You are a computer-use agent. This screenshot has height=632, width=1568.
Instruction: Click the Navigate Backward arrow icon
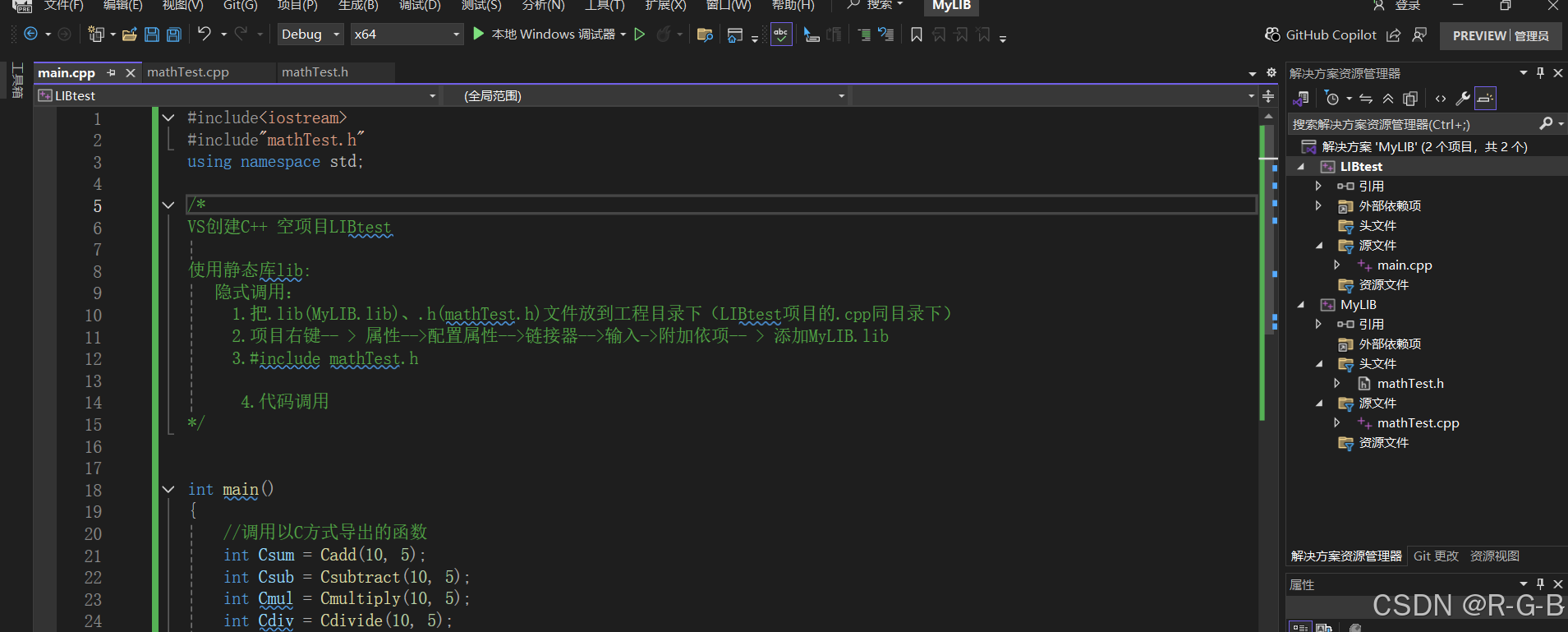tap(30, 35)
